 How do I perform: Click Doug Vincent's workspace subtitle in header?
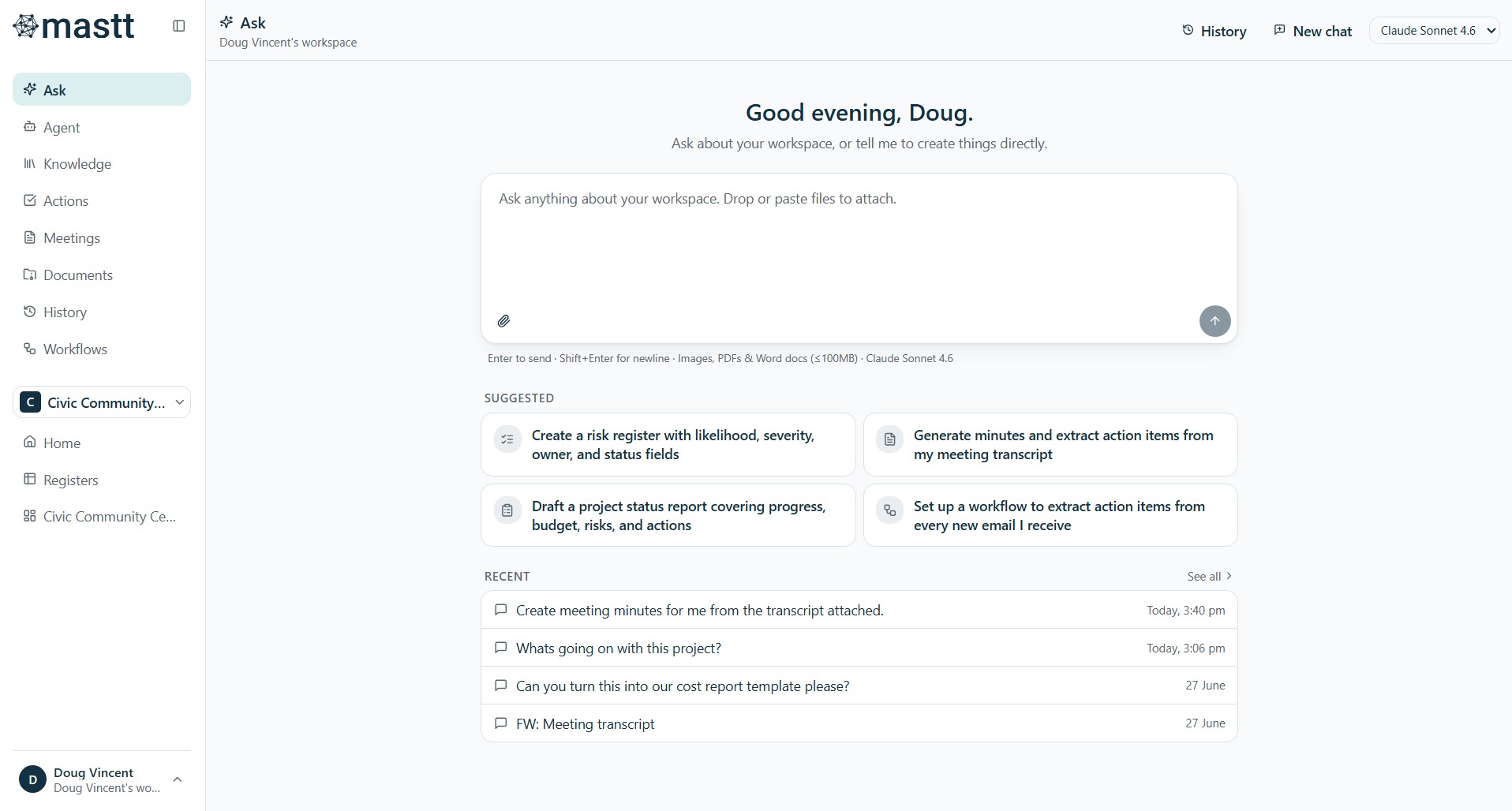point(288,43)
